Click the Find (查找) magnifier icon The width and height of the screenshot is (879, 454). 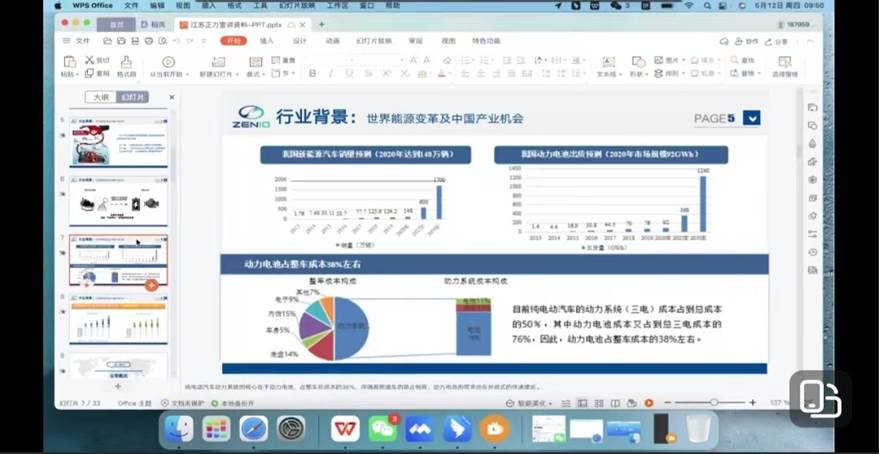(x=734, y=60)
